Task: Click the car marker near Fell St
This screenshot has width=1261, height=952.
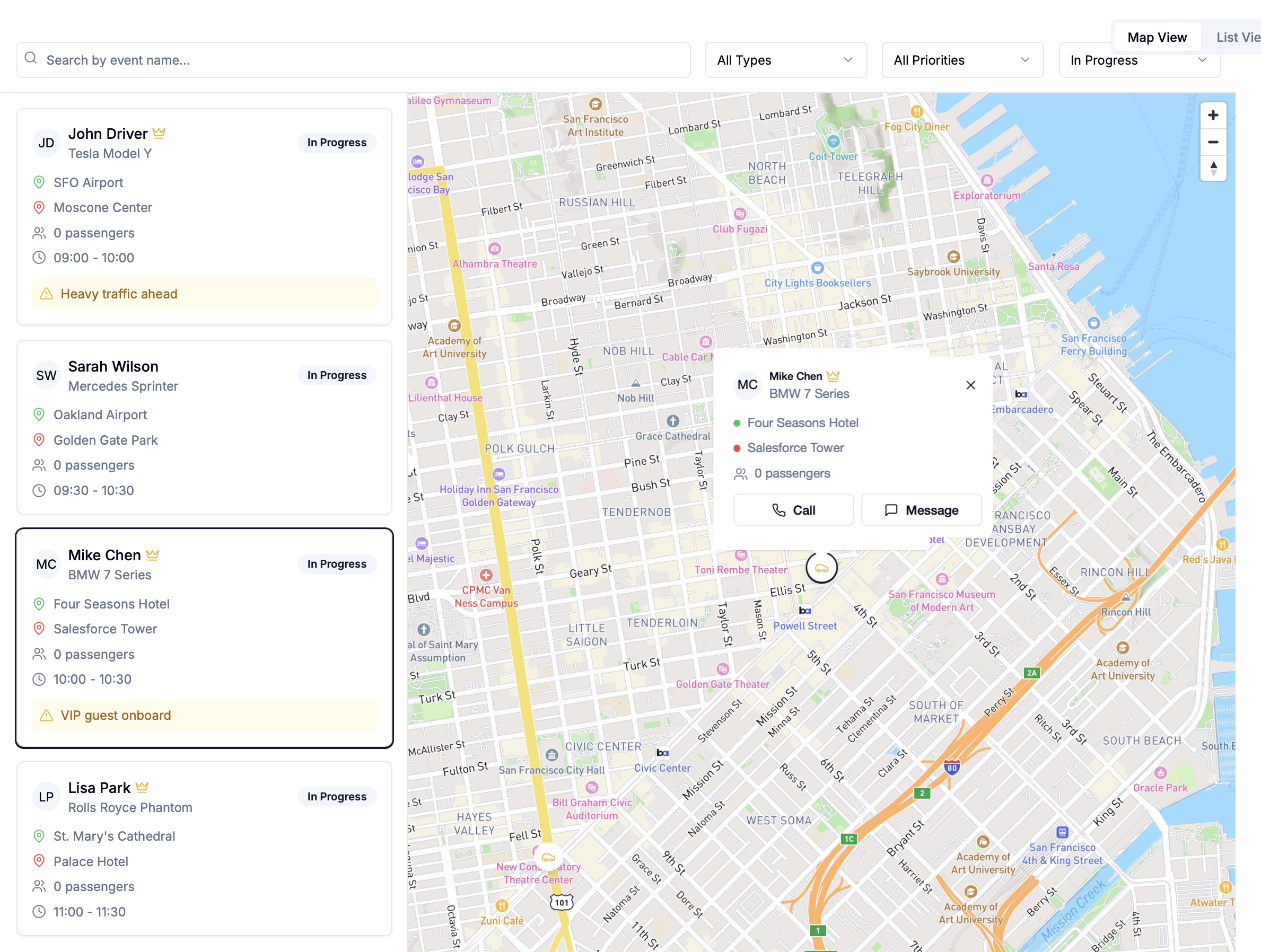Action: point(548,858)
